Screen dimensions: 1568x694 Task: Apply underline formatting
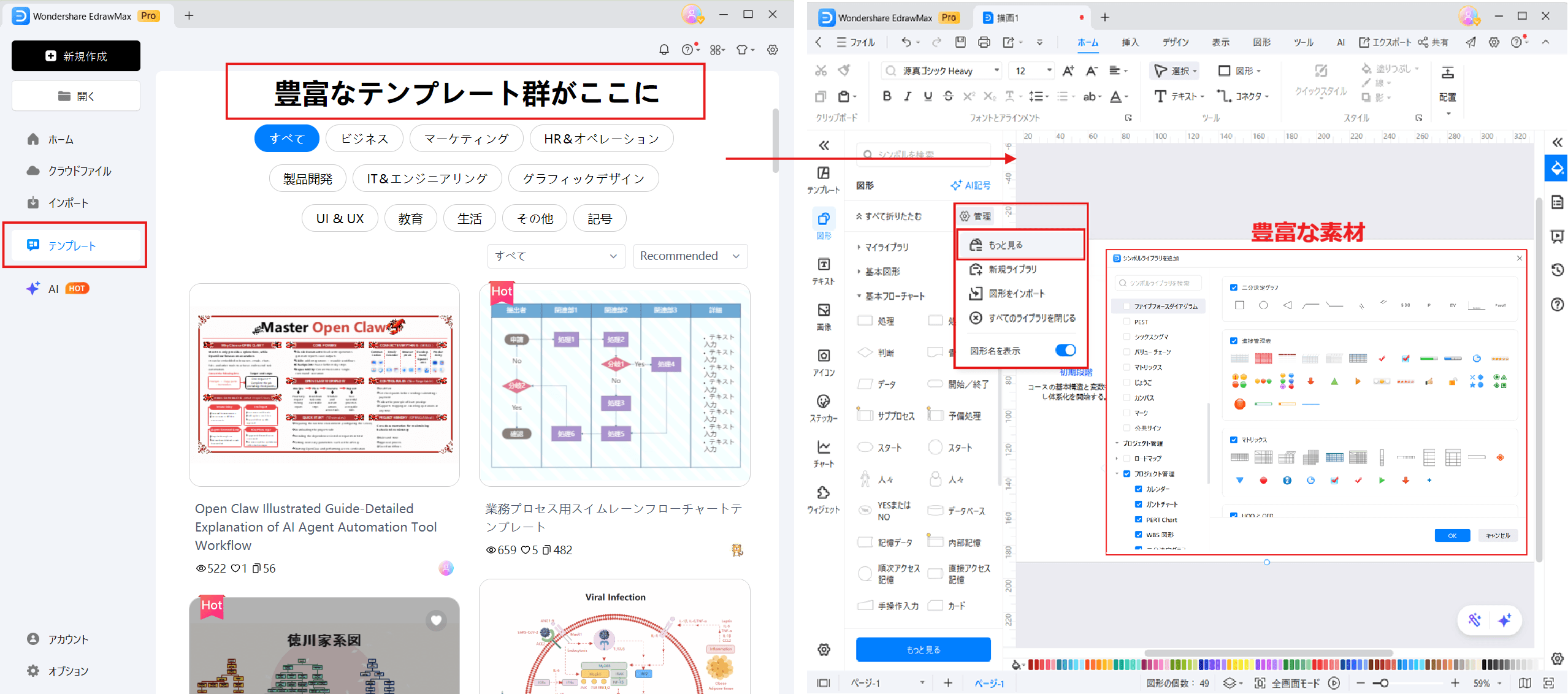(x=928, y=96)
